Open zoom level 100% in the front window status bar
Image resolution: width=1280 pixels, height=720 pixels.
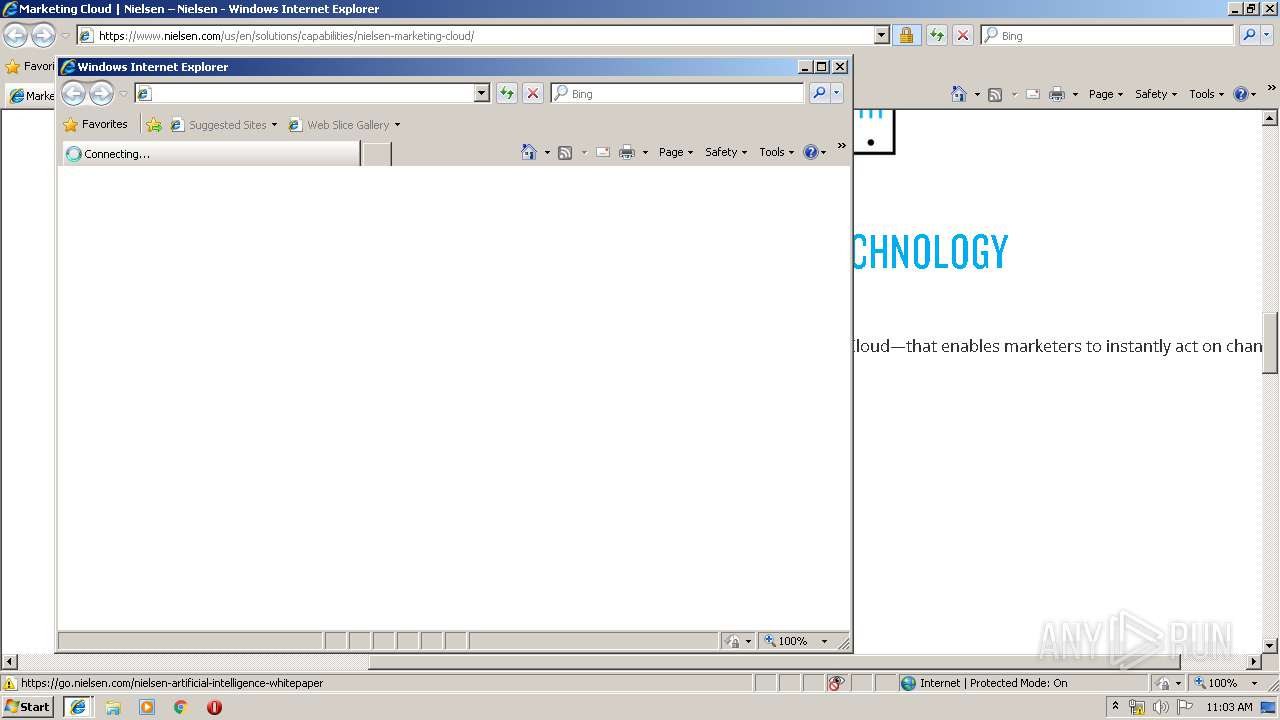point(798,641)
